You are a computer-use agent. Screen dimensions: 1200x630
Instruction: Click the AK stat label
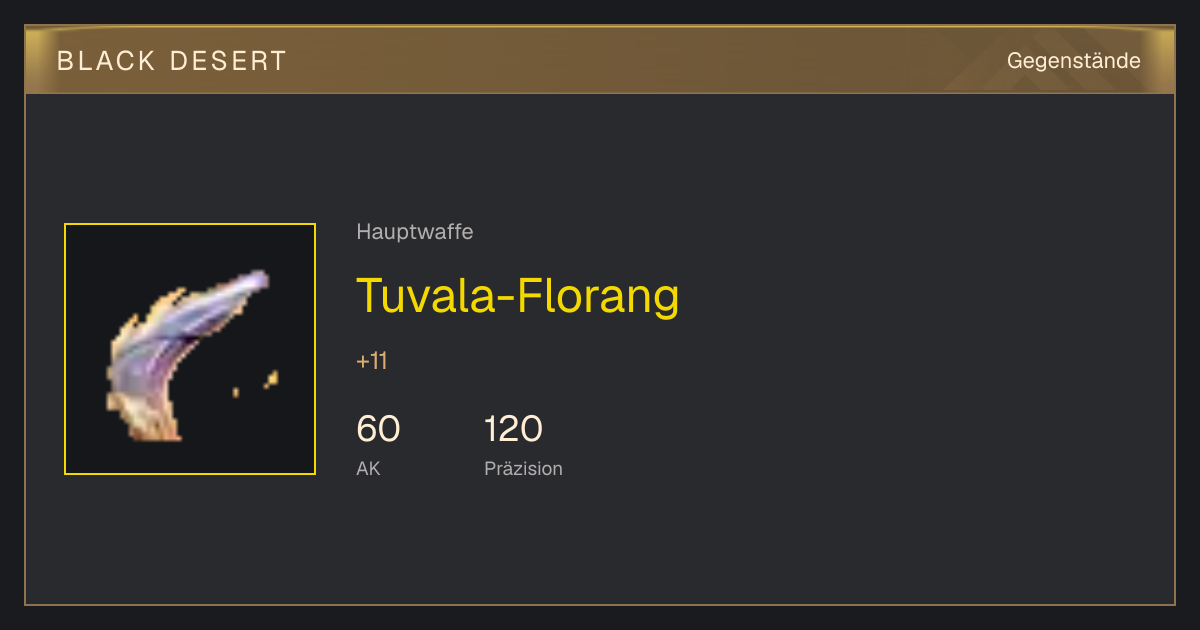[x=368, y=468]
